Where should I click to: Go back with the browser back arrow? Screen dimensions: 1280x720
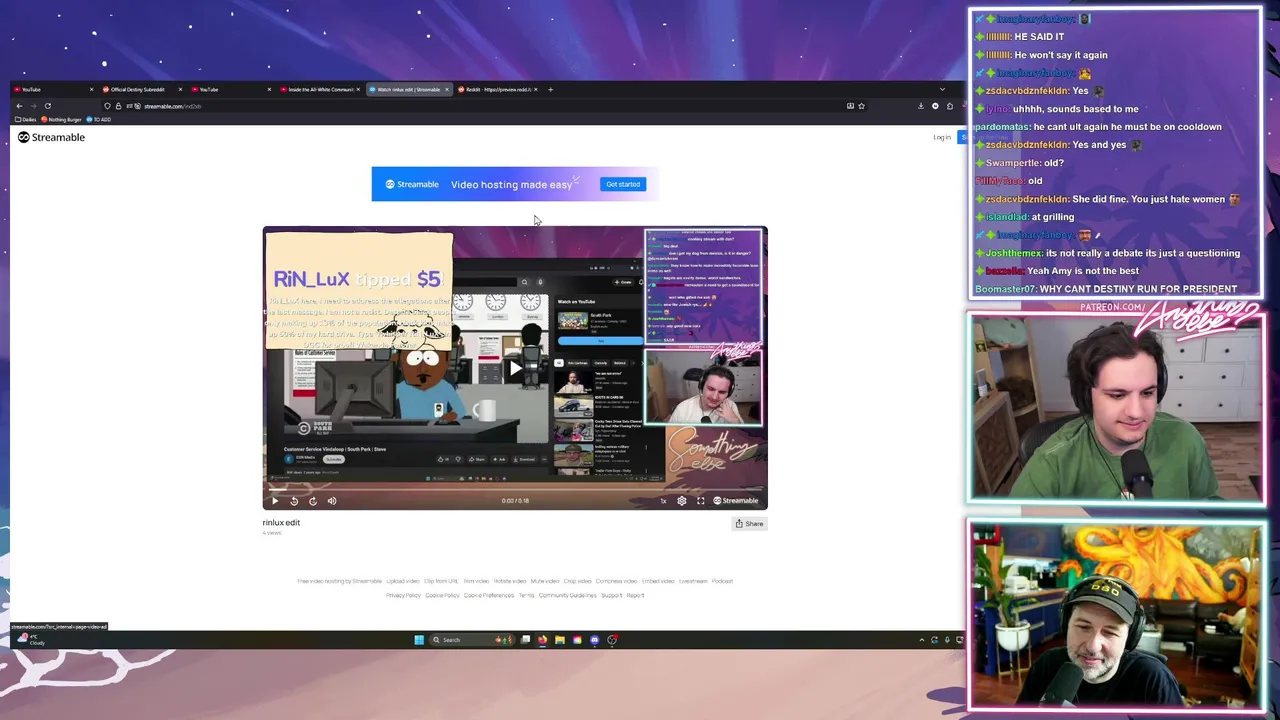click(x=19, y=106)
